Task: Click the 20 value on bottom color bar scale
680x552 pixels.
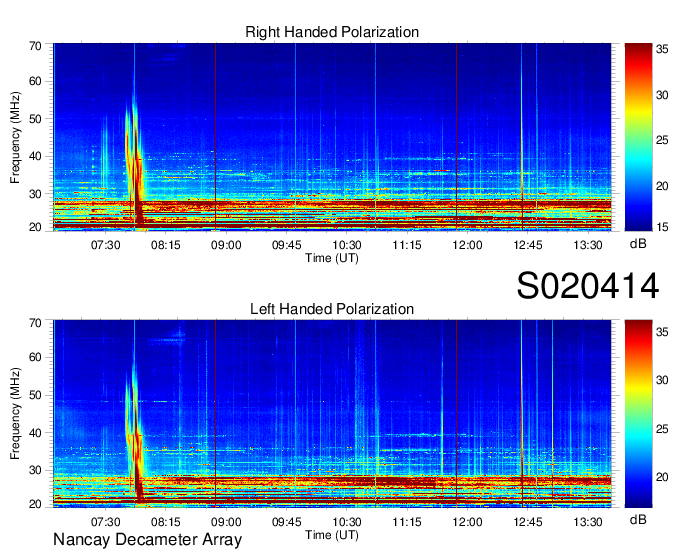Action: [x=662, y=477]
